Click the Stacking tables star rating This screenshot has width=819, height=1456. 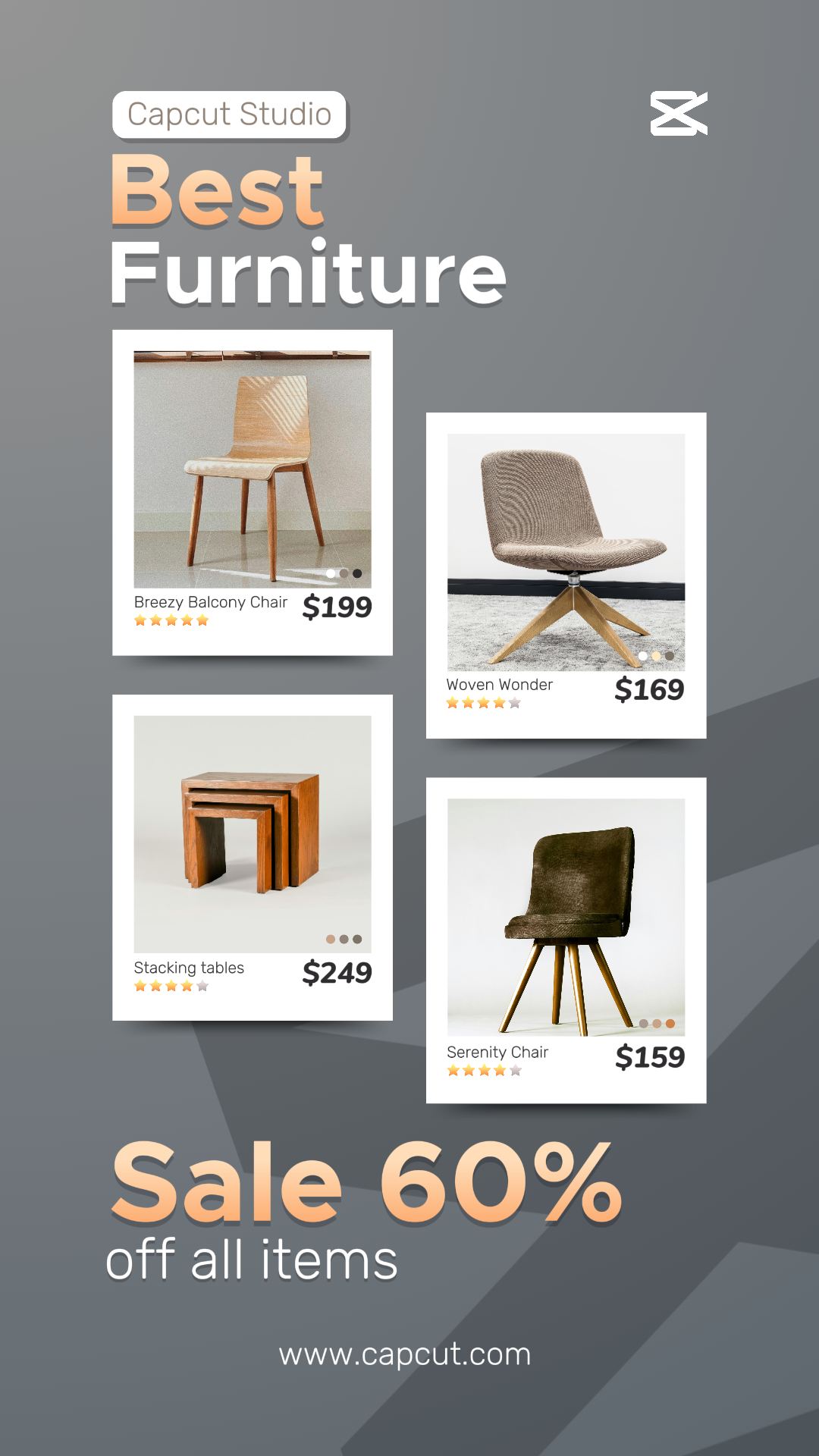click(171, 986)
